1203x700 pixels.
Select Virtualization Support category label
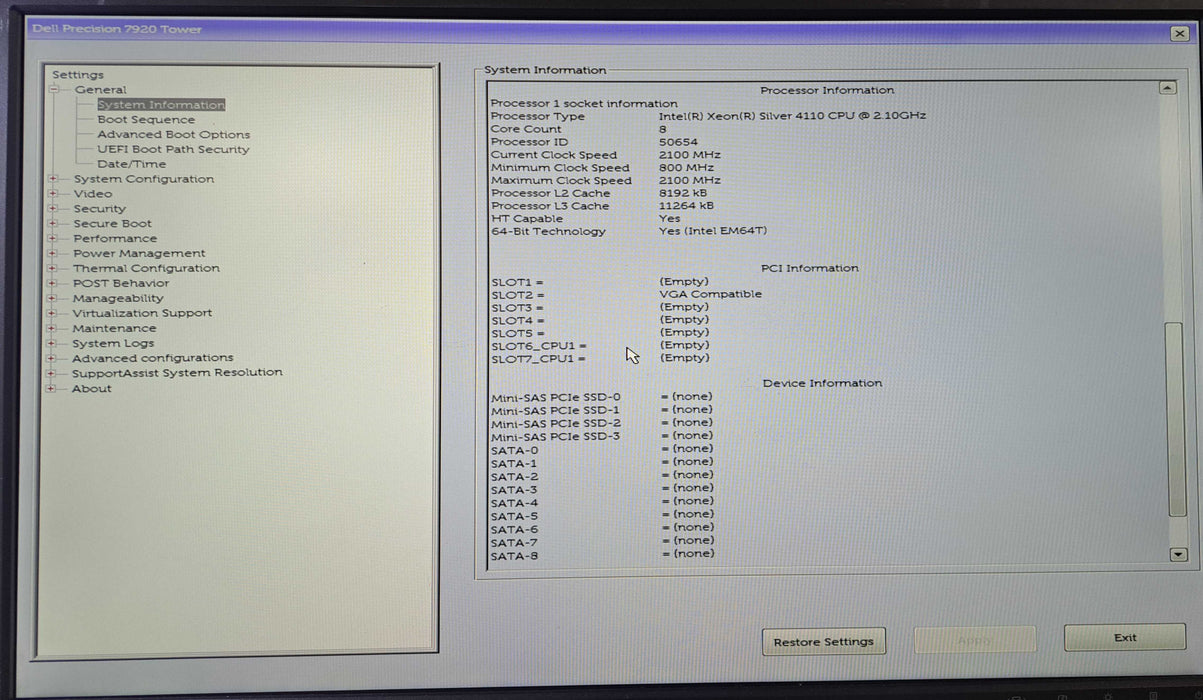tap(142, 314)
